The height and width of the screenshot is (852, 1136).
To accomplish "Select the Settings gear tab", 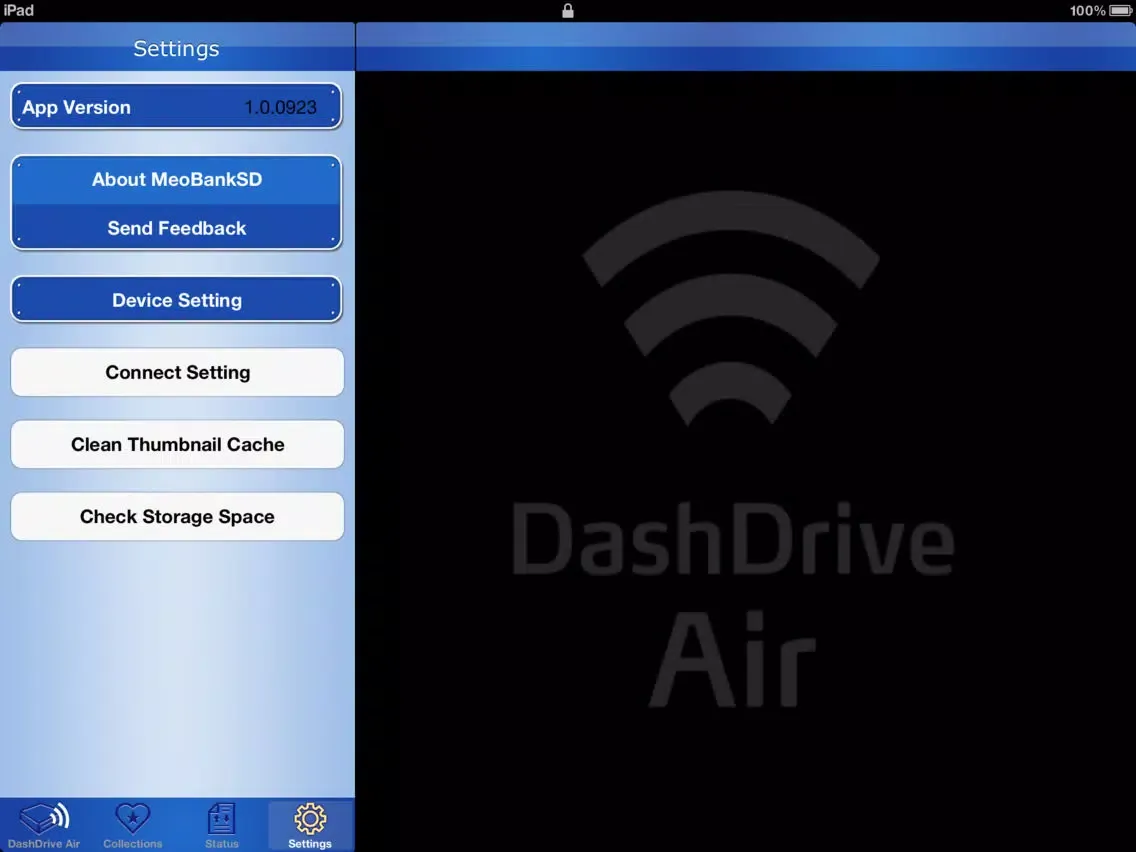I will point(310,825).
